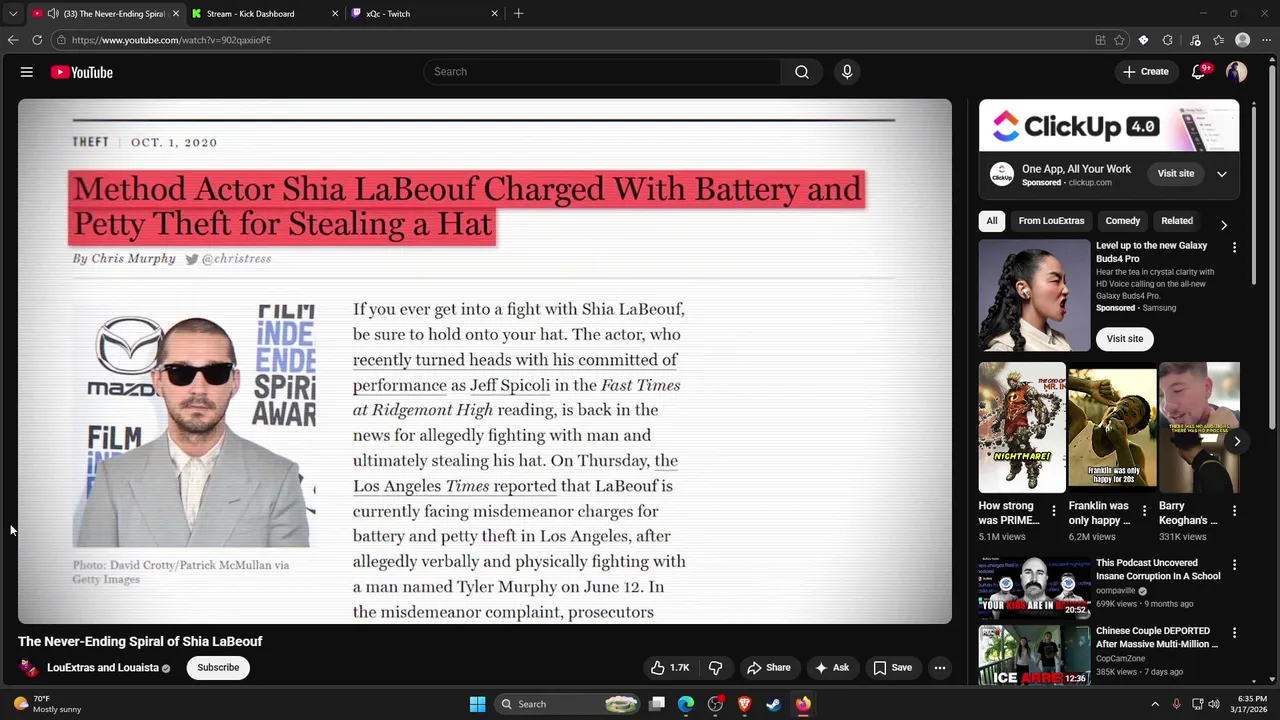Expand ClickUp ad details chevron
This screenshot has height=720, width=1280.
pos(1221,174)
